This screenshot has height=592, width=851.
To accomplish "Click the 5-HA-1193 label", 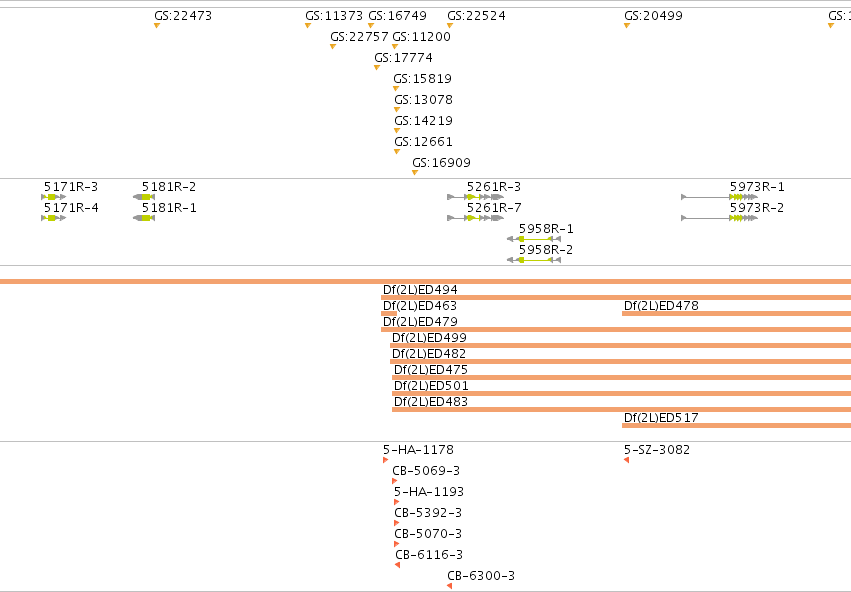I will 429,492.
